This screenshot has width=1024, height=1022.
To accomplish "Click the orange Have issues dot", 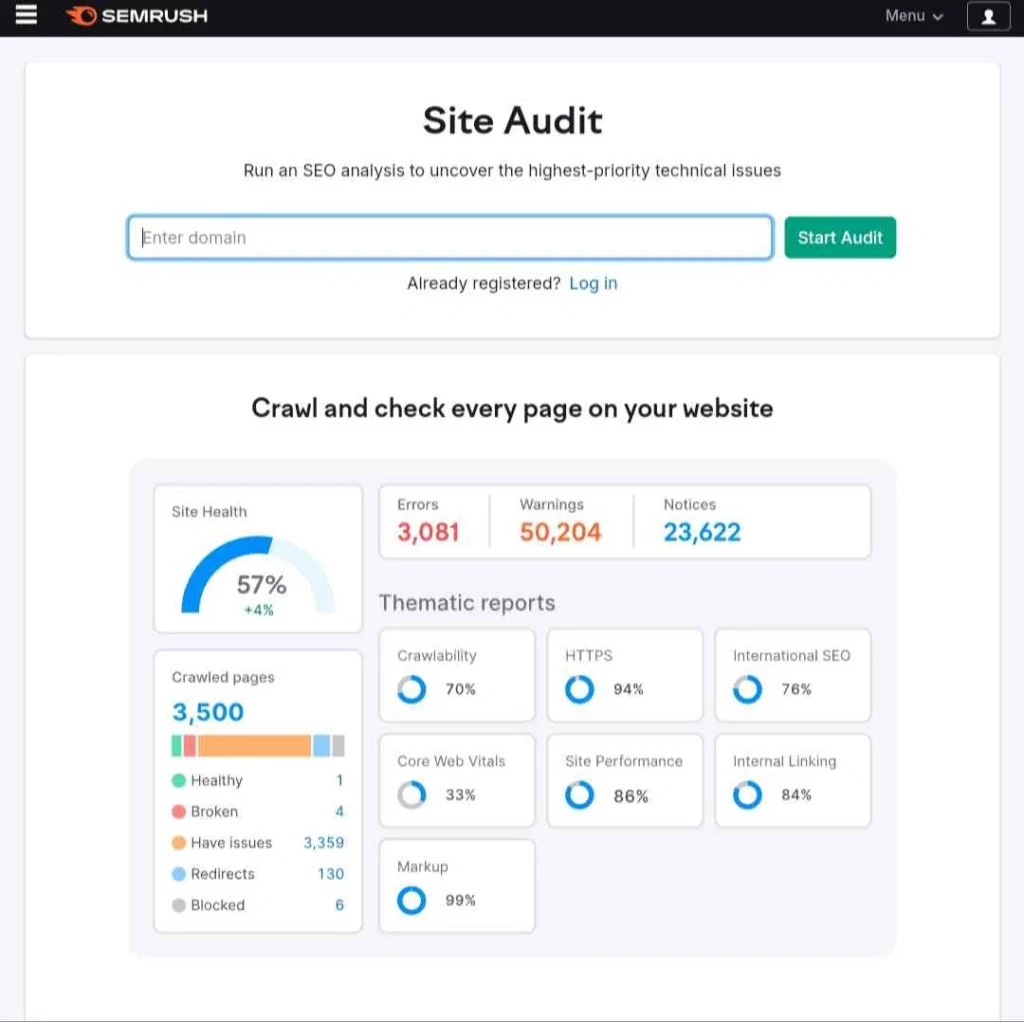I will pyautogui.click(x=178, y=843).
